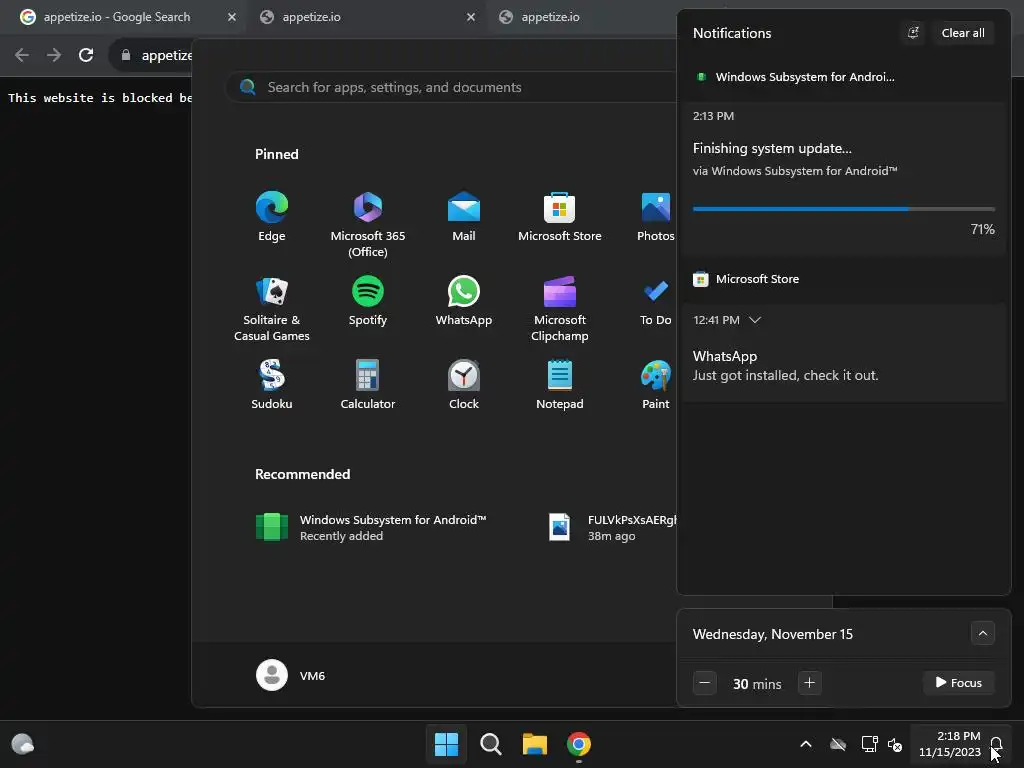Launch Solitaire & Casual Games
The image size is (1024, 768).
coord(272,309)
